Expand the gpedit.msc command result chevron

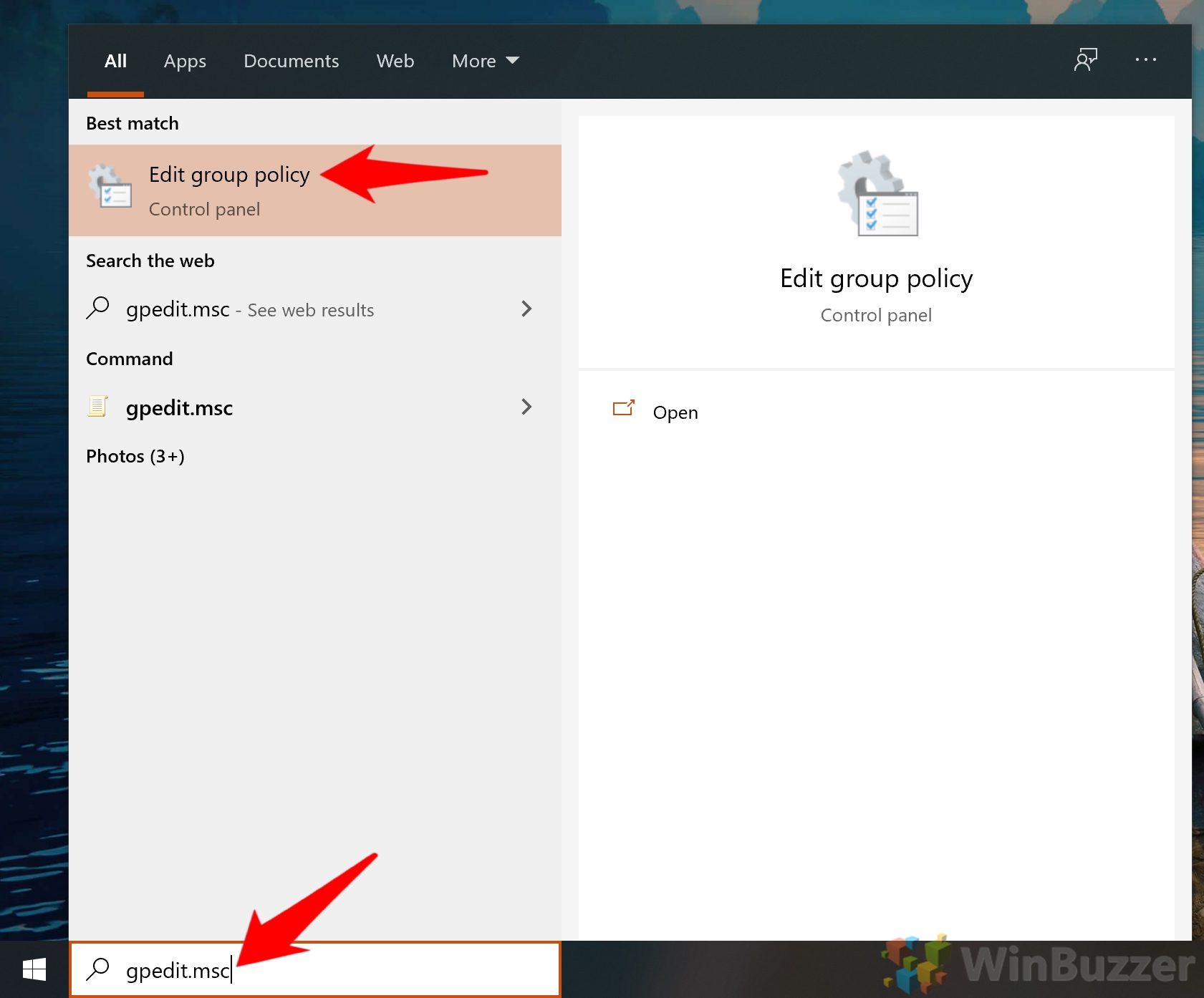coord(526,407)
